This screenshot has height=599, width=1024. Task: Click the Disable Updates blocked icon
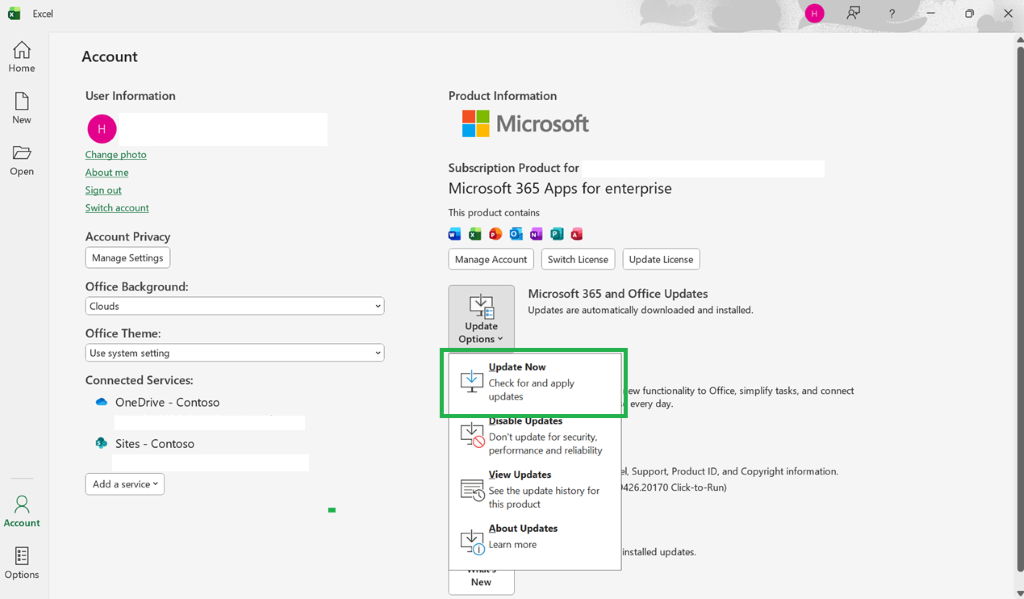[x=472, y=434]
